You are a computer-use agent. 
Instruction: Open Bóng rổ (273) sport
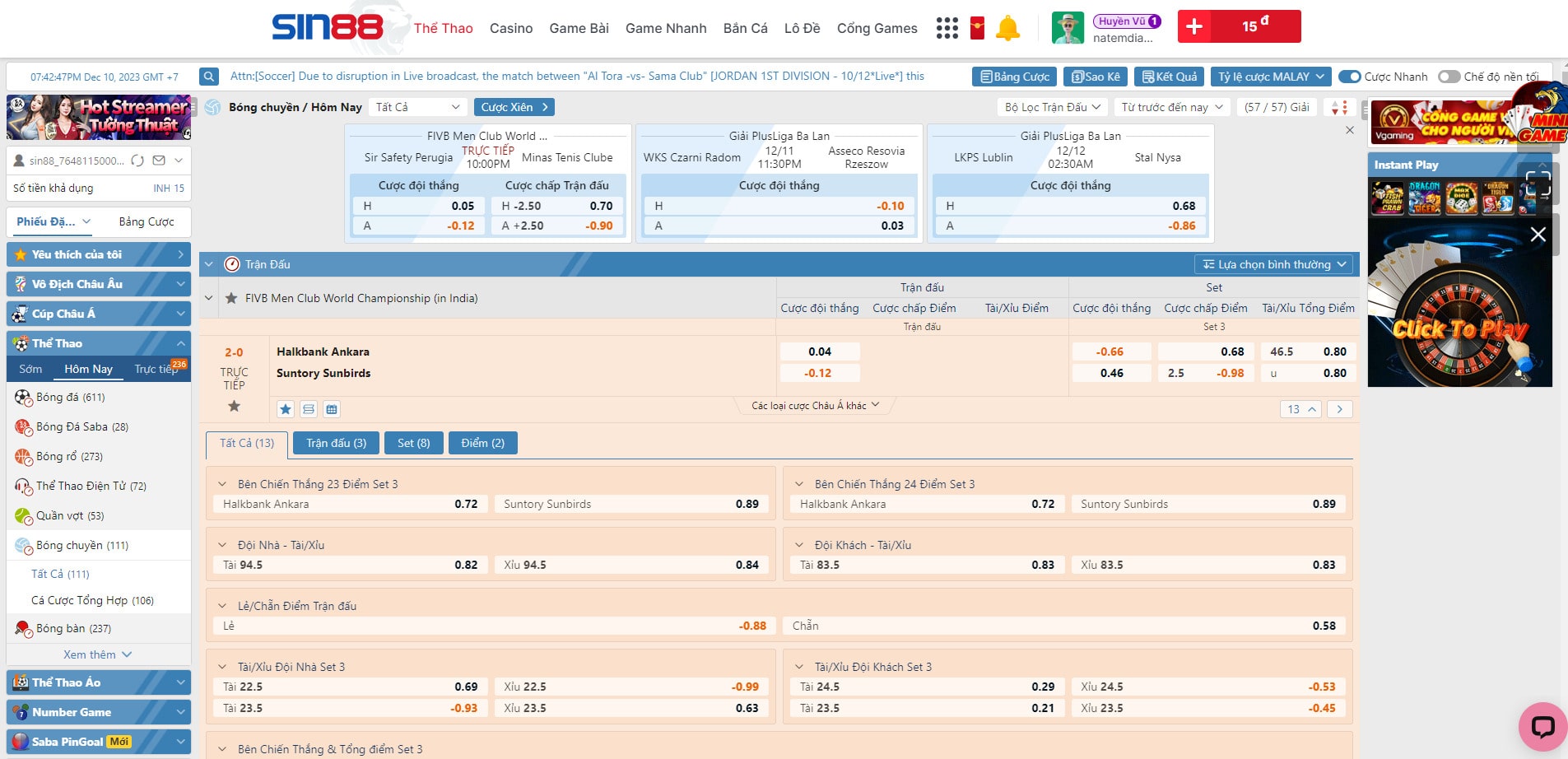pos(99,456)
